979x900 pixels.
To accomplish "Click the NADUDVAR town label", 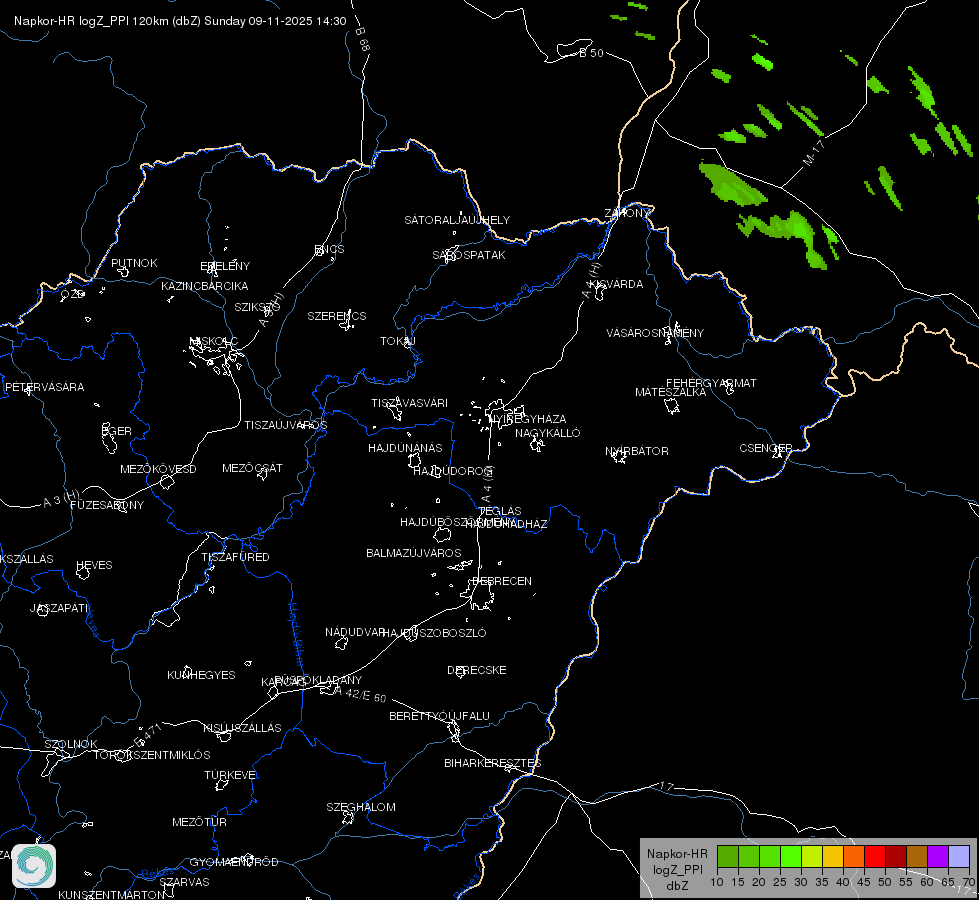I will [x=355, y=632].
